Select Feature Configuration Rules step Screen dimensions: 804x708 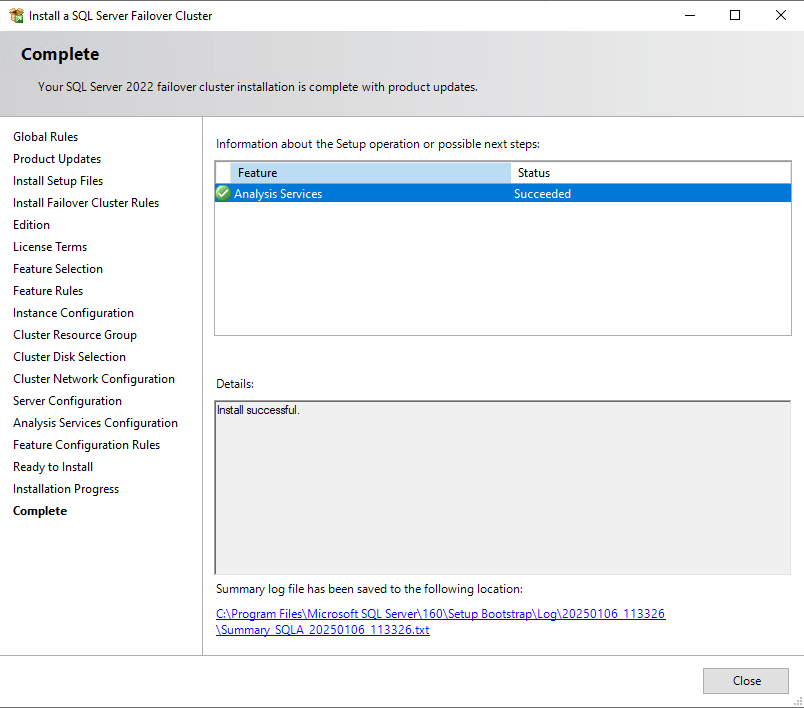(x=87, y=445)
